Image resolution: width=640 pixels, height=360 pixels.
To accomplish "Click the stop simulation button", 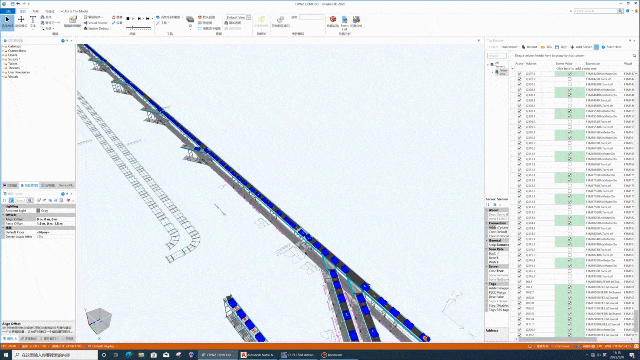I will [128, 18].
